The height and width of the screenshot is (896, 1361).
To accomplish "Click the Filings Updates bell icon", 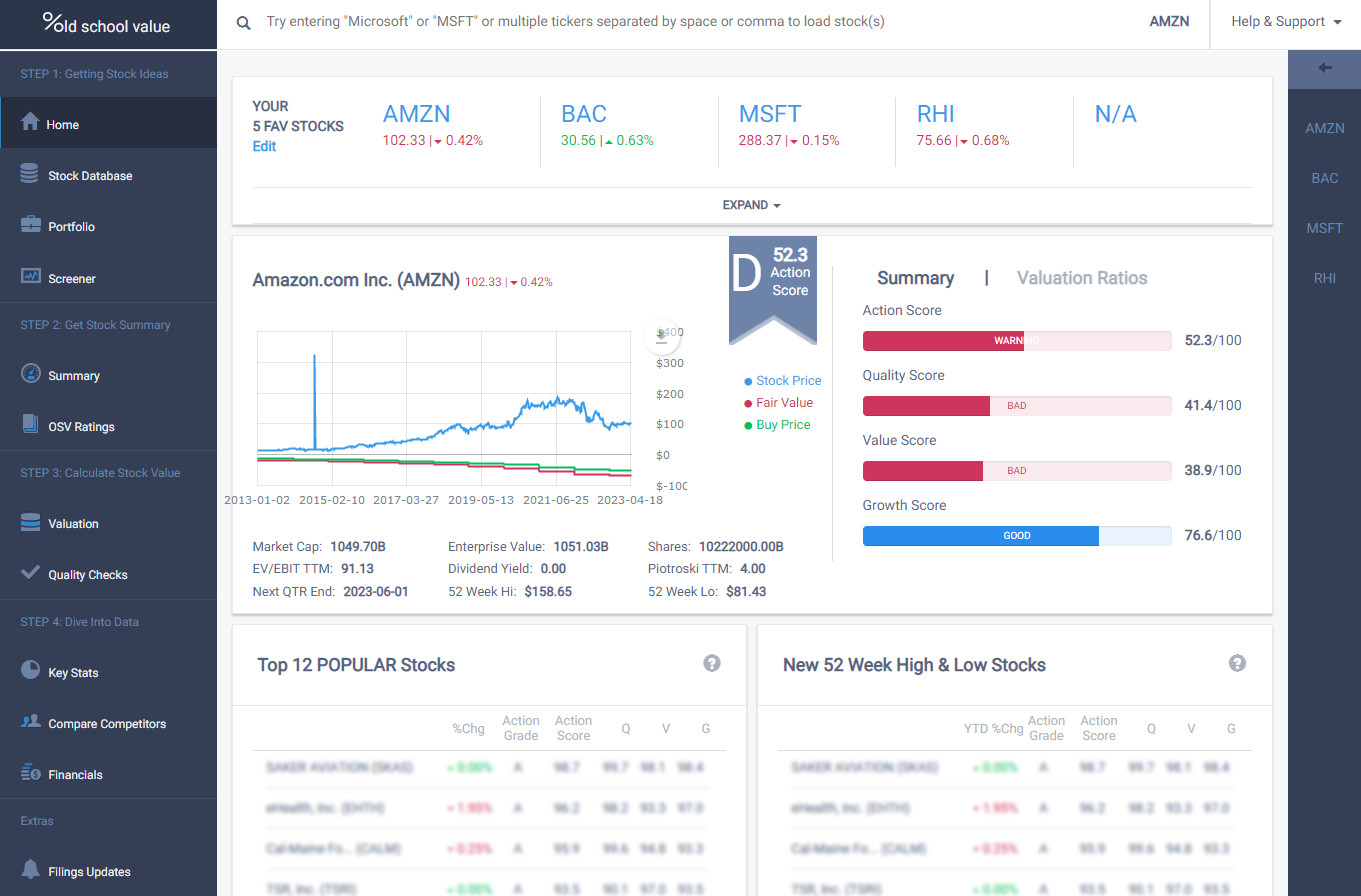I will [x=30, y=869].
